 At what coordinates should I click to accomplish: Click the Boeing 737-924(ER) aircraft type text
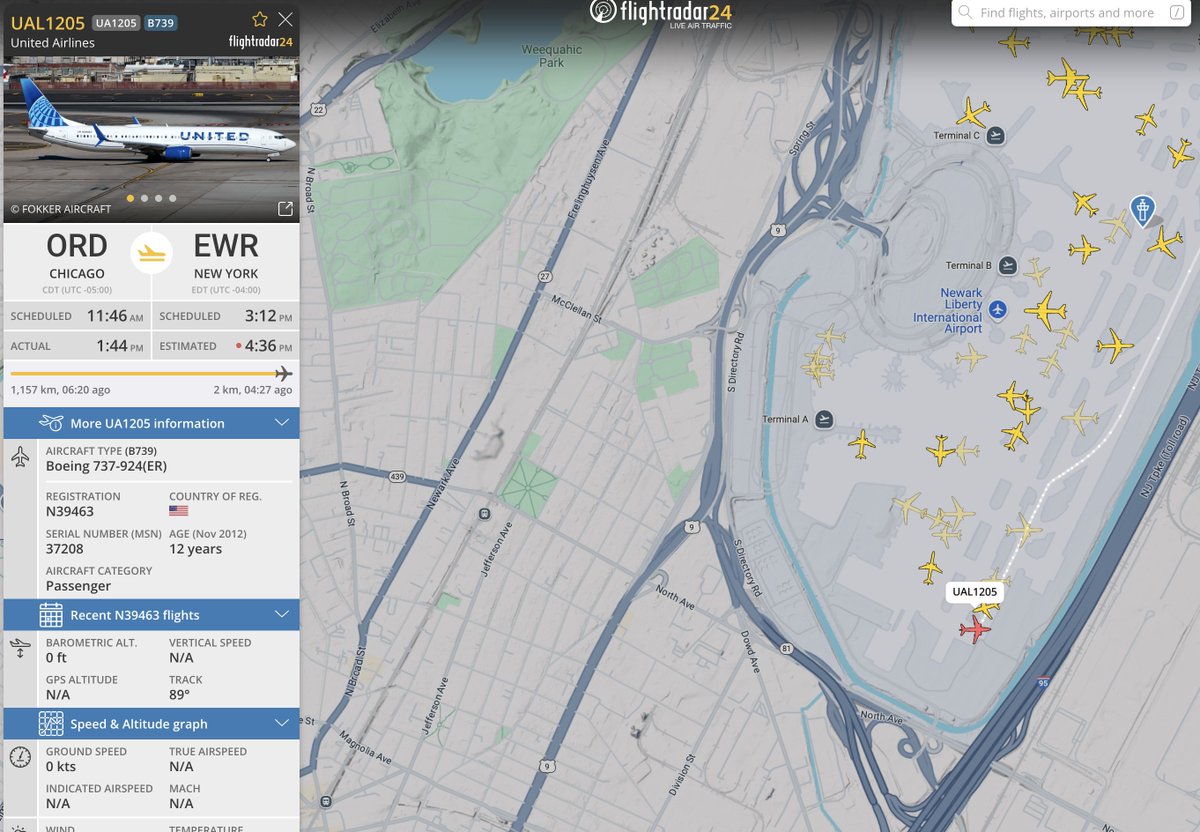pos(107,465)
